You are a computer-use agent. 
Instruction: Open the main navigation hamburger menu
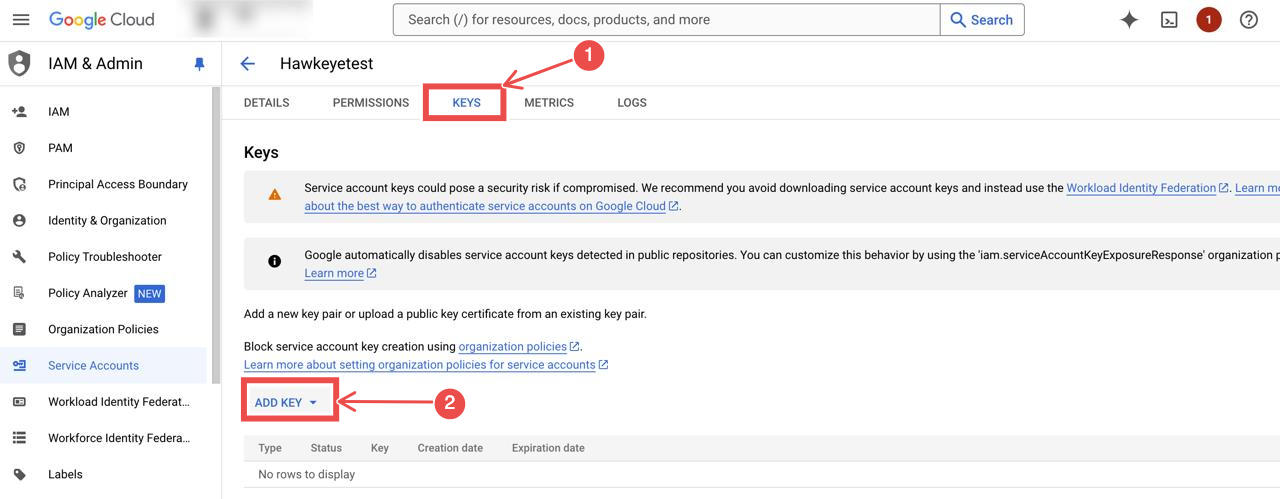[20, 20]
